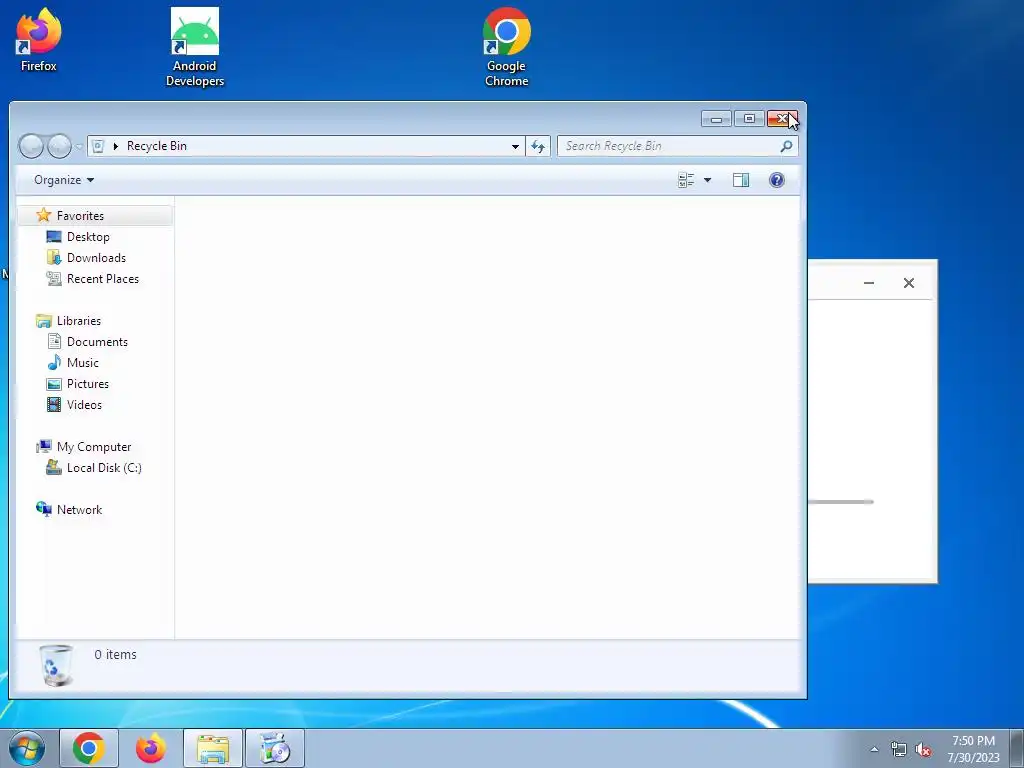Open Windows Explorer taskbar button
The height and width of the screenshot is (768, 1024).
click(212, 748)
